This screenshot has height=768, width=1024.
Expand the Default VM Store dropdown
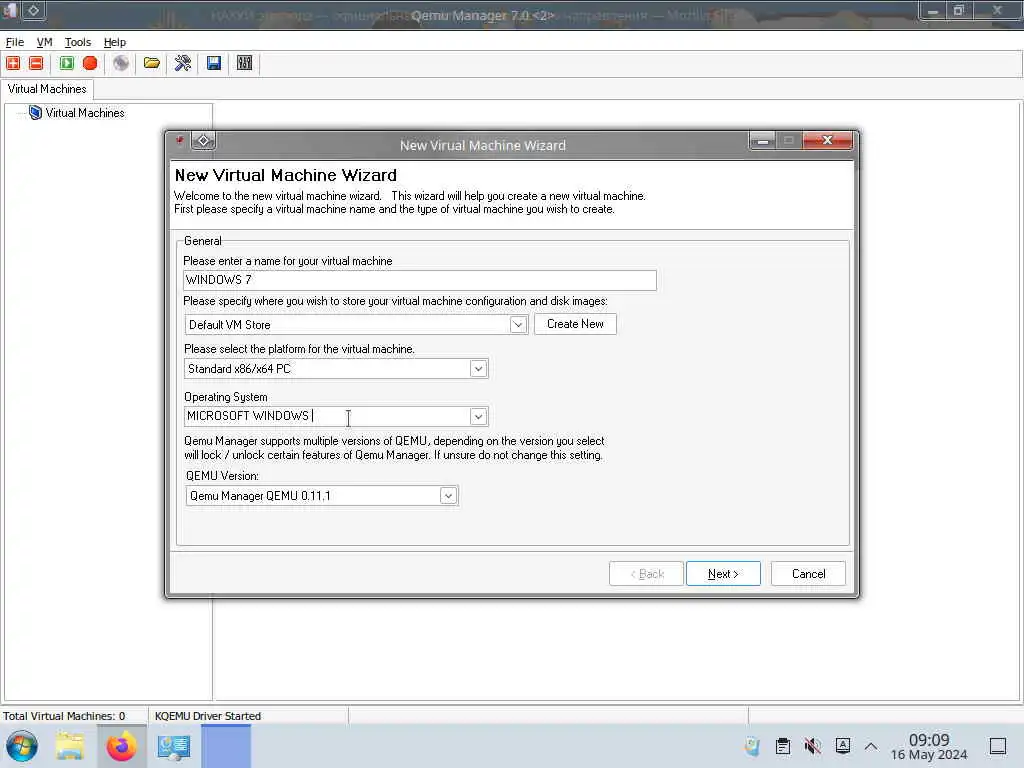point(518,325)
